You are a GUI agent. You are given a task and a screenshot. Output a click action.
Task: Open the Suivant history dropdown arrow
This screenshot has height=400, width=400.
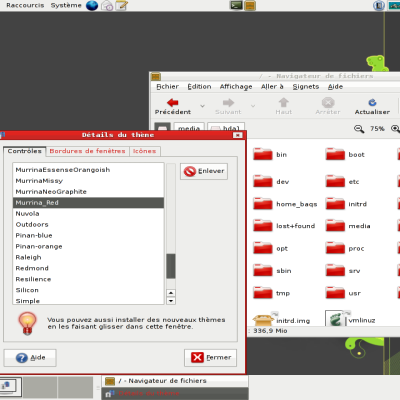(253, 106)
